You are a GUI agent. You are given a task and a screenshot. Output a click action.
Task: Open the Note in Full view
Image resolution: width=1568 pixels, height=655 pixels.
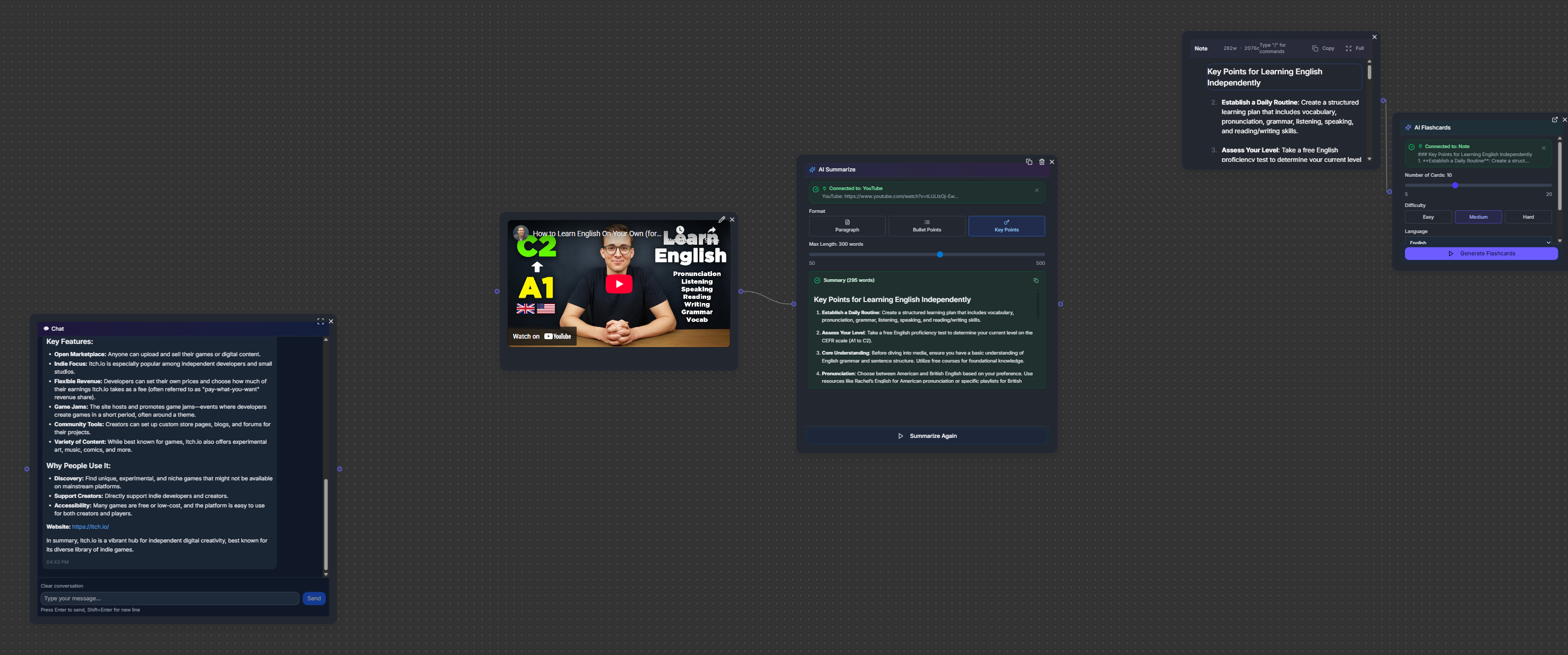coord(1356,48)
